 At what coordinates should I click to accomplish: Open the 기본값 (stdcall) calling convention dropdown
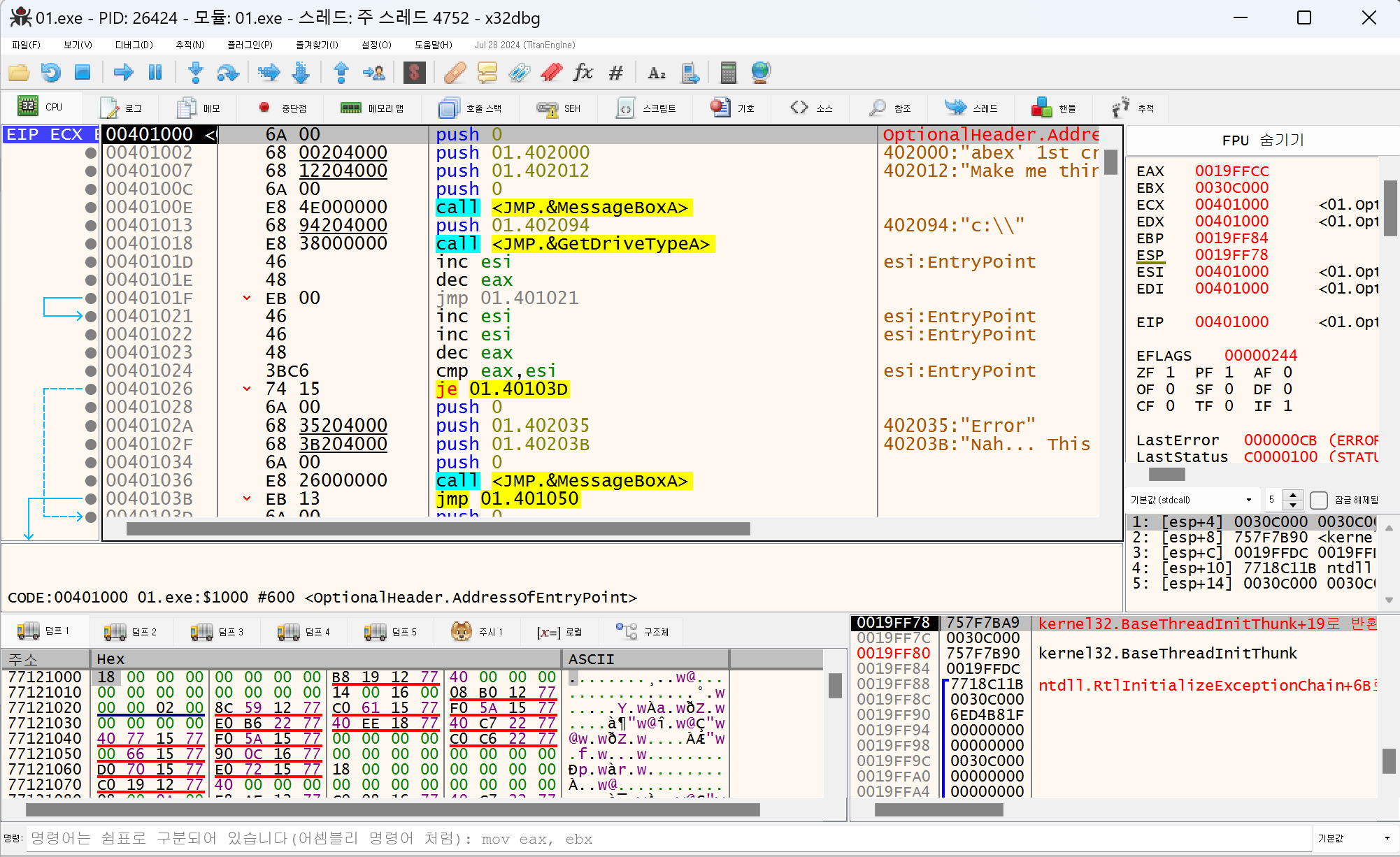pyautogui.click(x=1192, y=500)
